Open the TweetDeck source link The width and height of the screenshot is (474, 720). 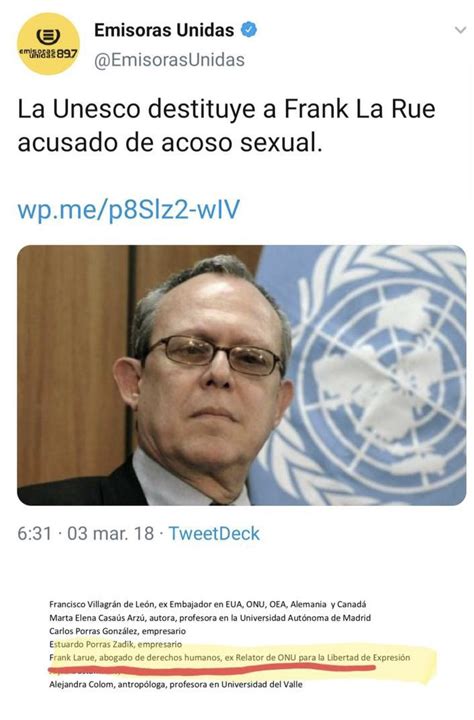point(214,534)
